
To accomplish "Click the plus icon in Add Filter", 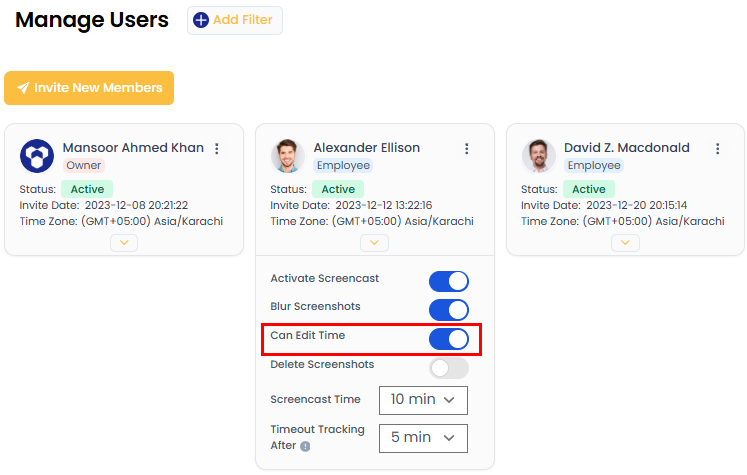I will tap(201, 20).
